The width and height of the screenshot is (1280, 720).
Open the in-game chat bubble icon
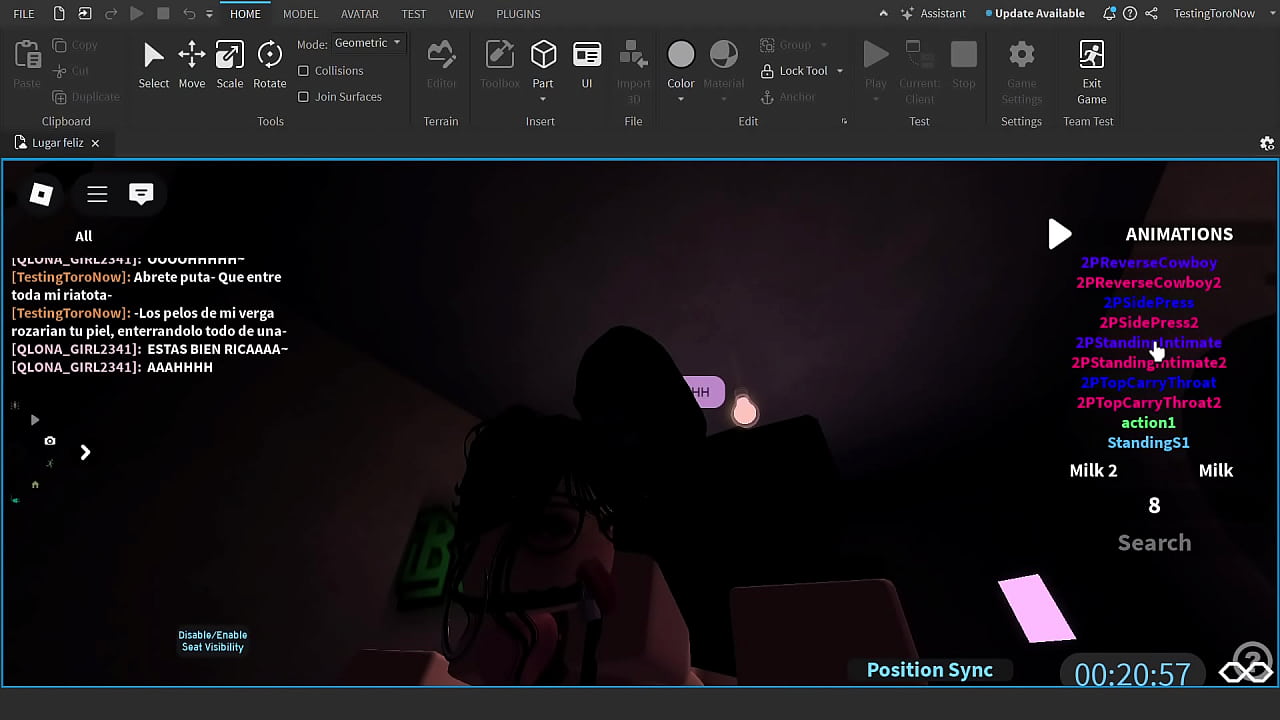[141, 194]
